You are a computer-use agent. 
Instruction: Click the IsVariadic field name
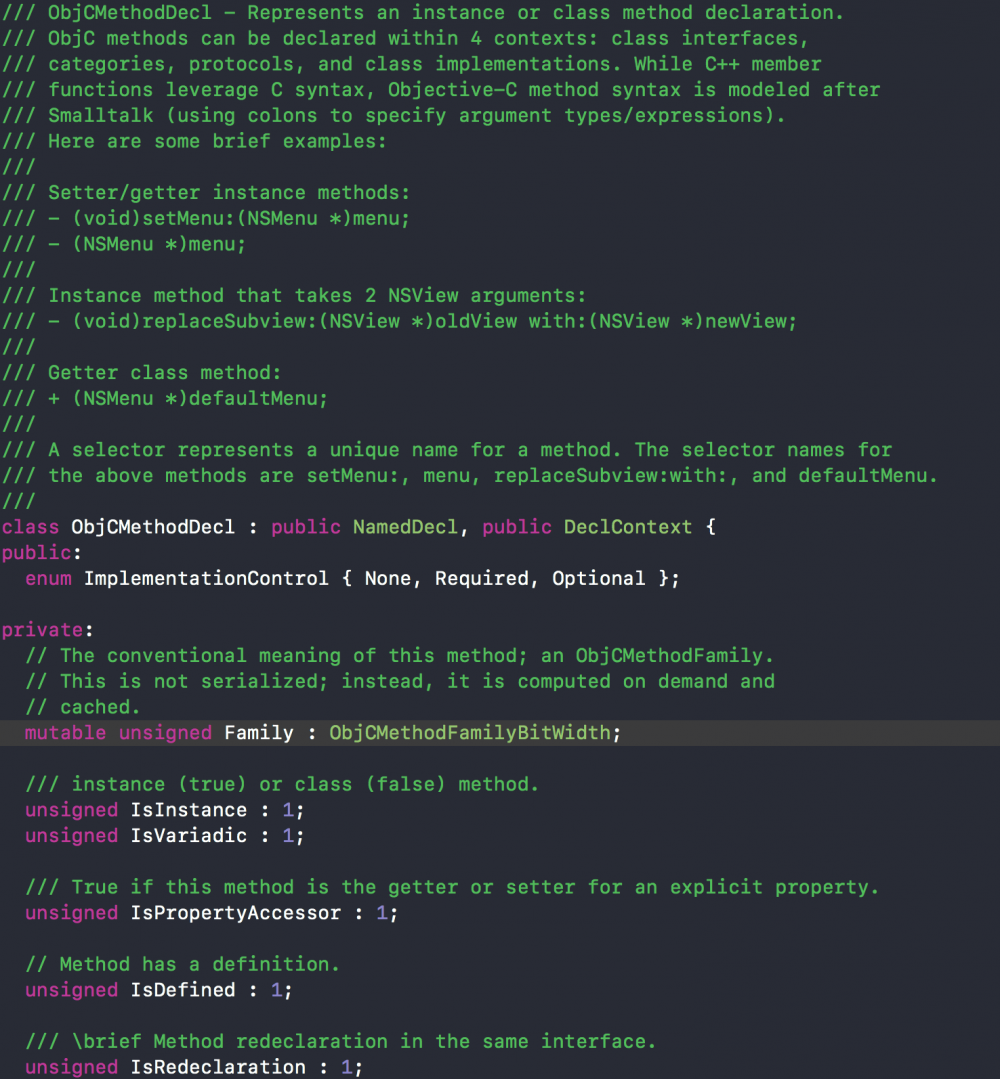[x=188, y=836]
